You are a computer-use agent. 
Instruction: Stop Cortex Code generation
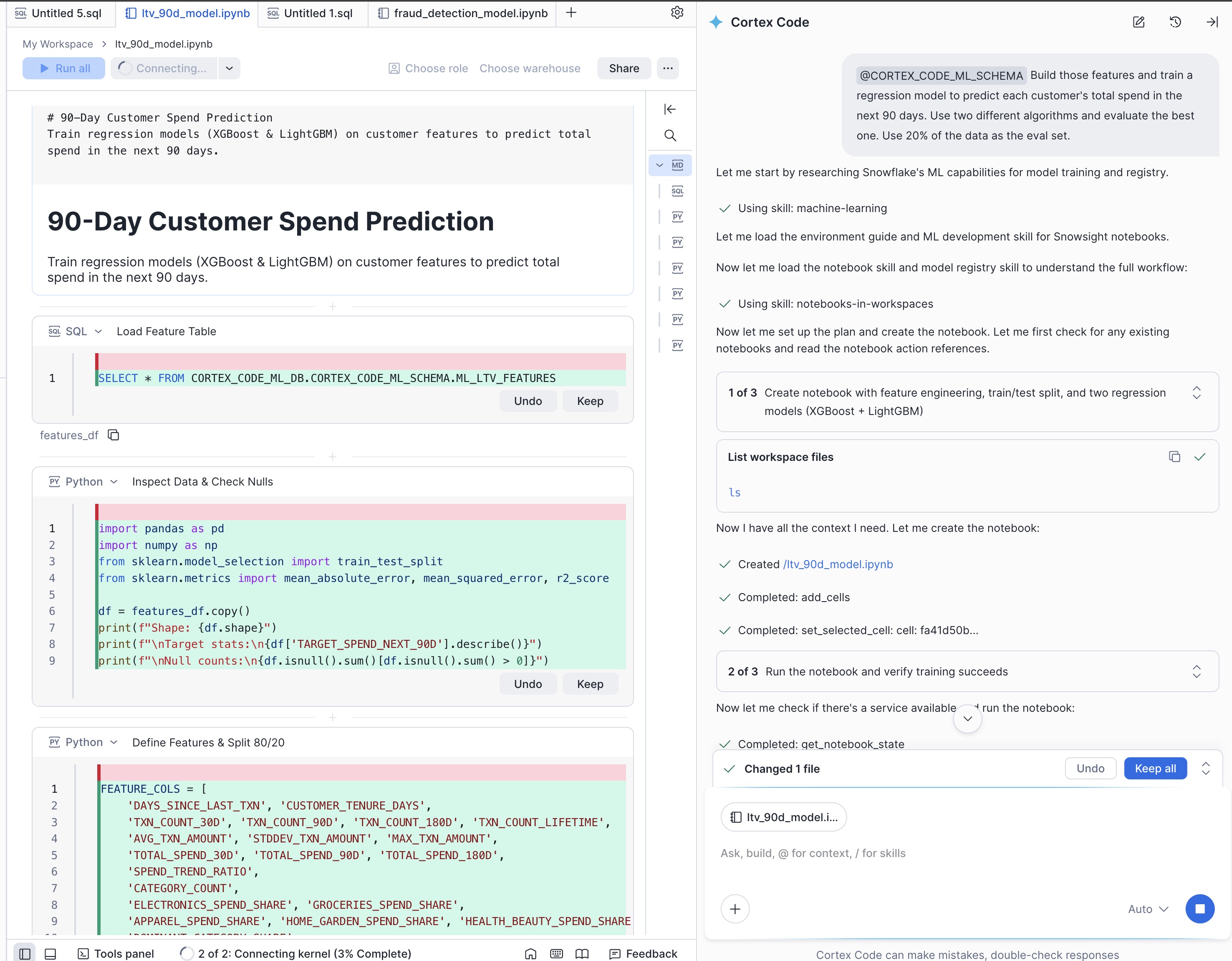(x=1200, y=908)
